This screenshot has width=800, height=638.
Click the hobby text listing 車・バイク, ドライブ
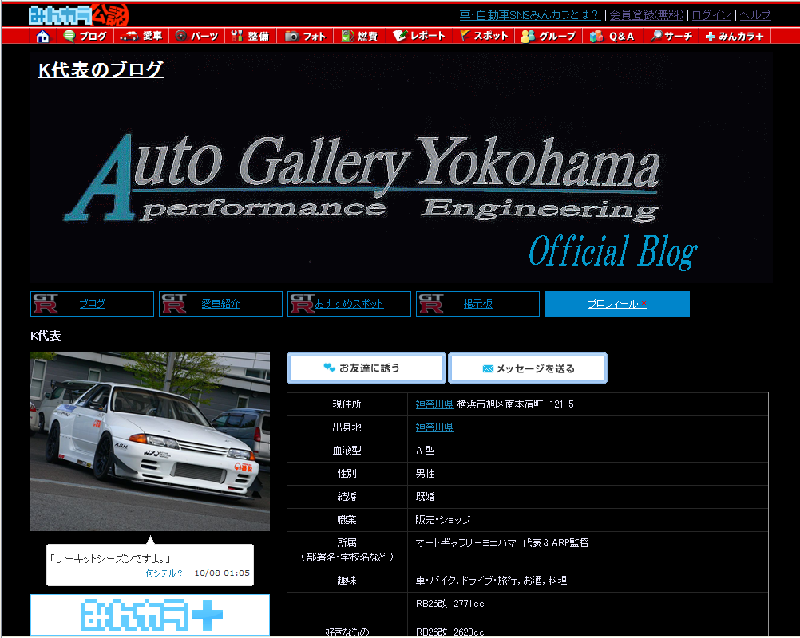click(491, 581)
